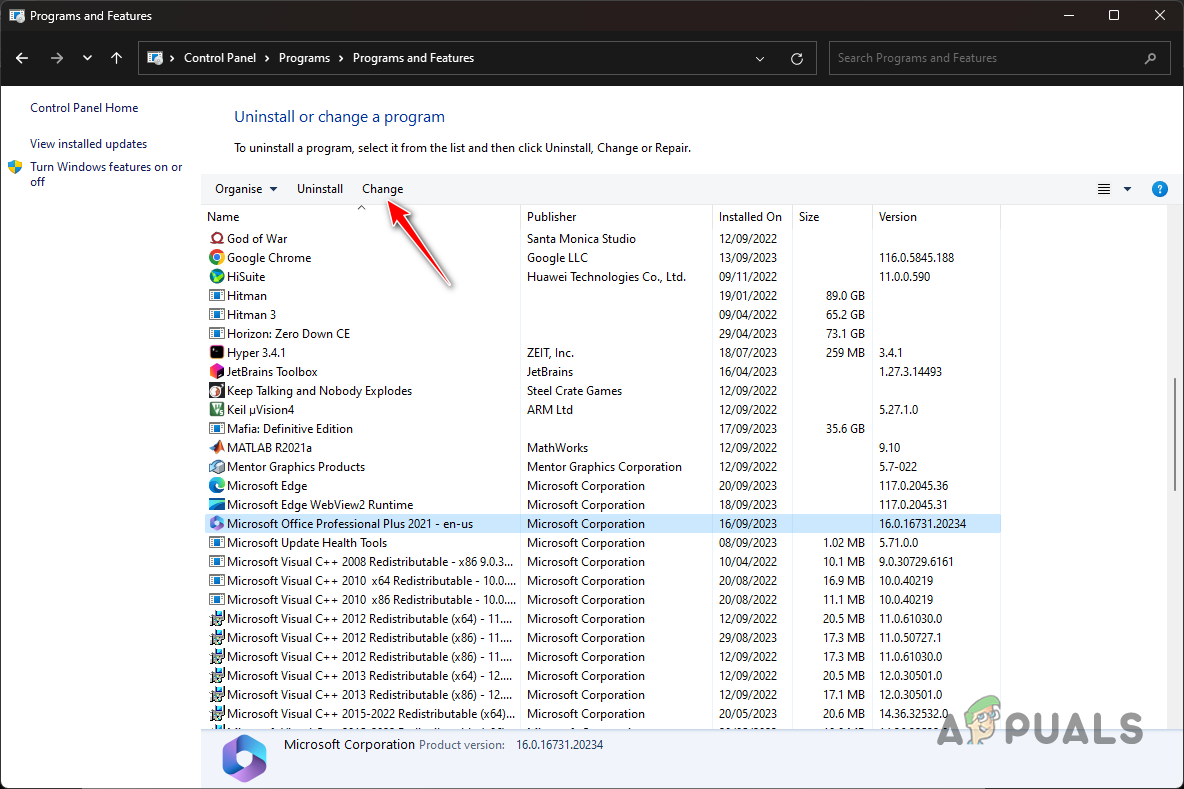Viewport: 1184px width, 789px height.
Task: Open the Organise dropdown
Action: (x=245, y=188)
